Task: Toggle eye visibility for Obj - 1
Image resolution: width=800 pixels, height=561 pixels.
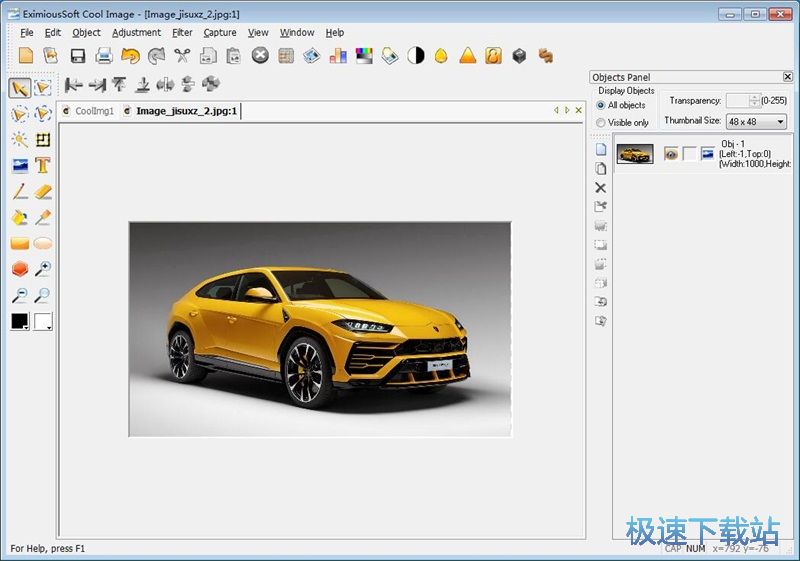Action: click(671, 154)
